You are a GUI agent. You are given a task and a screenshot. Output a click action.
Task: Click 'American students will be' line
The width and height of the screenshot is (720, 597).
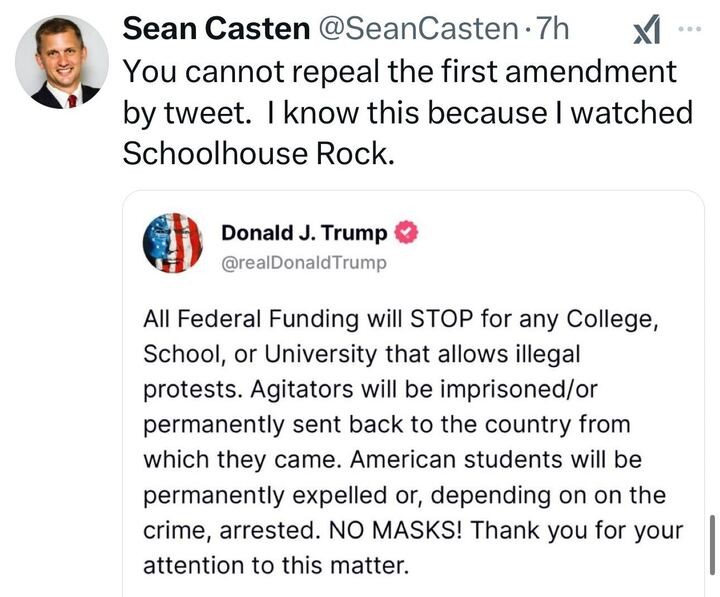pyautogui.click(x=496, y=460)
